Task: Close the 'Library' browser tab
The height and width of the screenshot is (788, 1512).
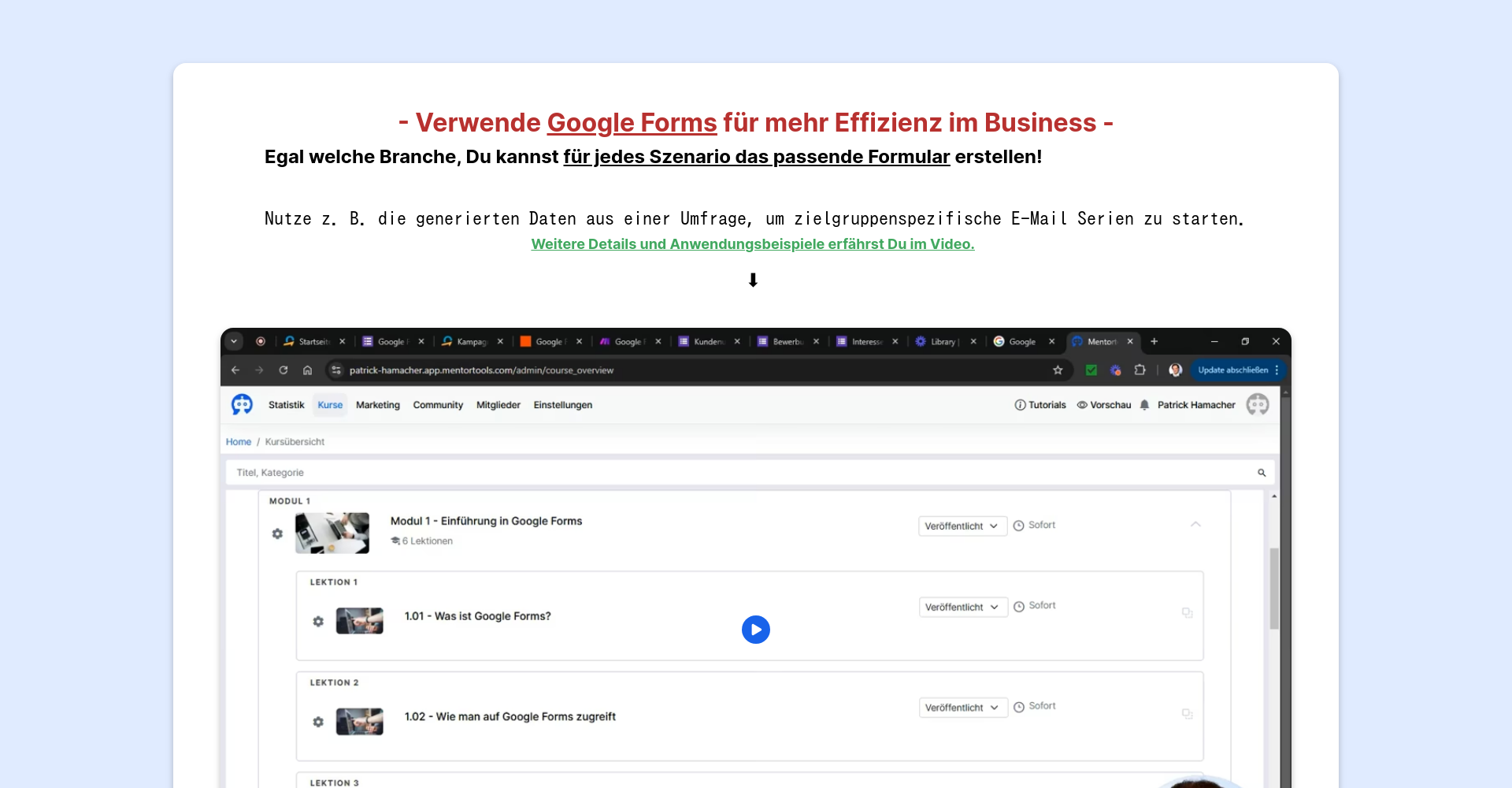Action: click(x=973, y=341)
